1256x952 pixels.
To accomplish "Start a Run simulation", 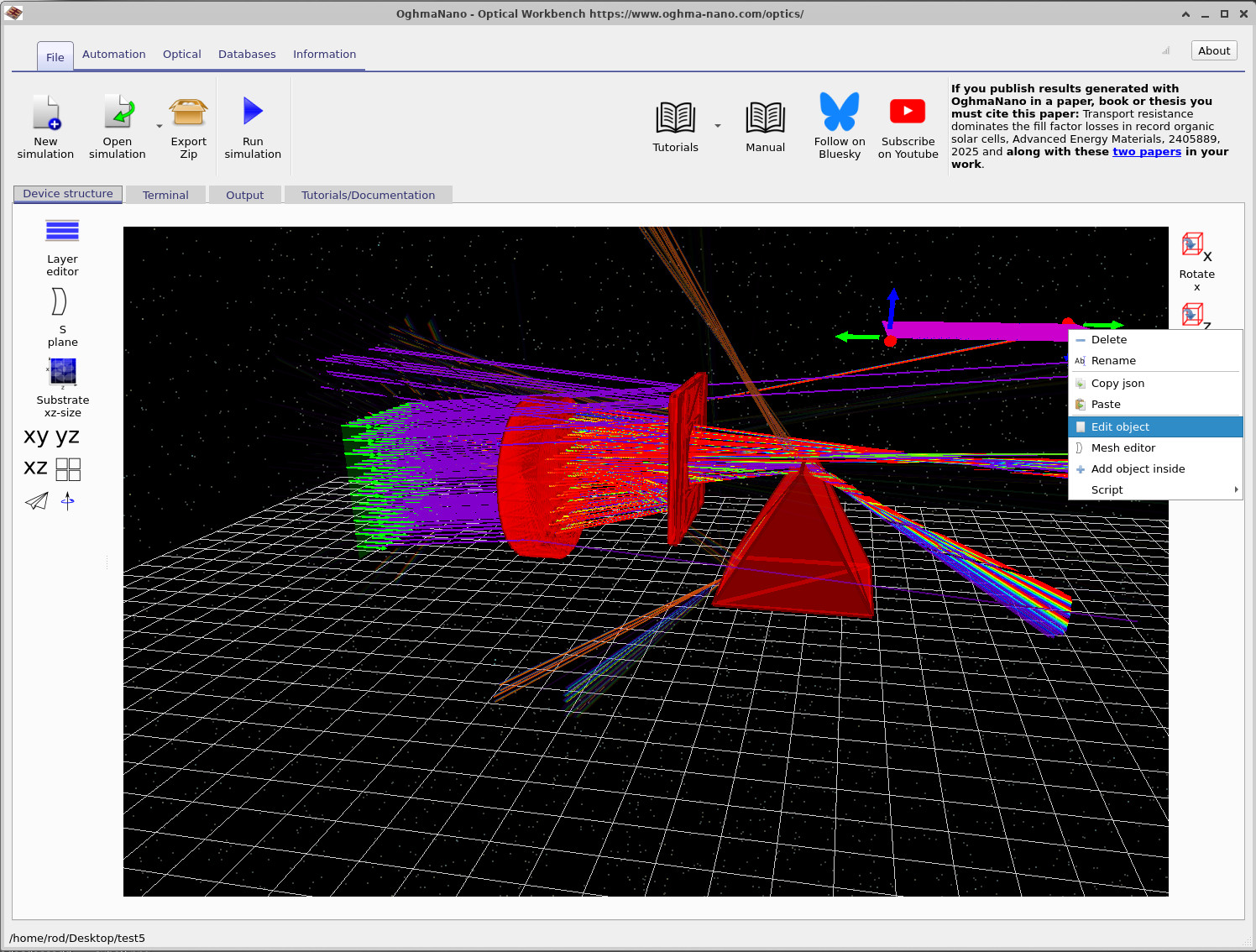I will point(253,124).
